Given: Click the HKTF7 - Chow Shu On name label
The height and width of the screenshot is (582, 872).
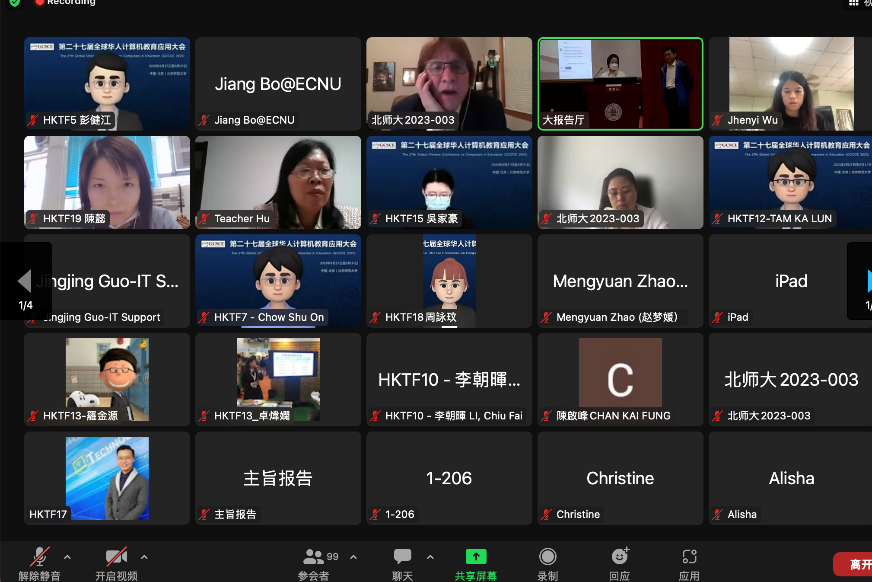Looking at the screenshot, I should pos(269,317).
